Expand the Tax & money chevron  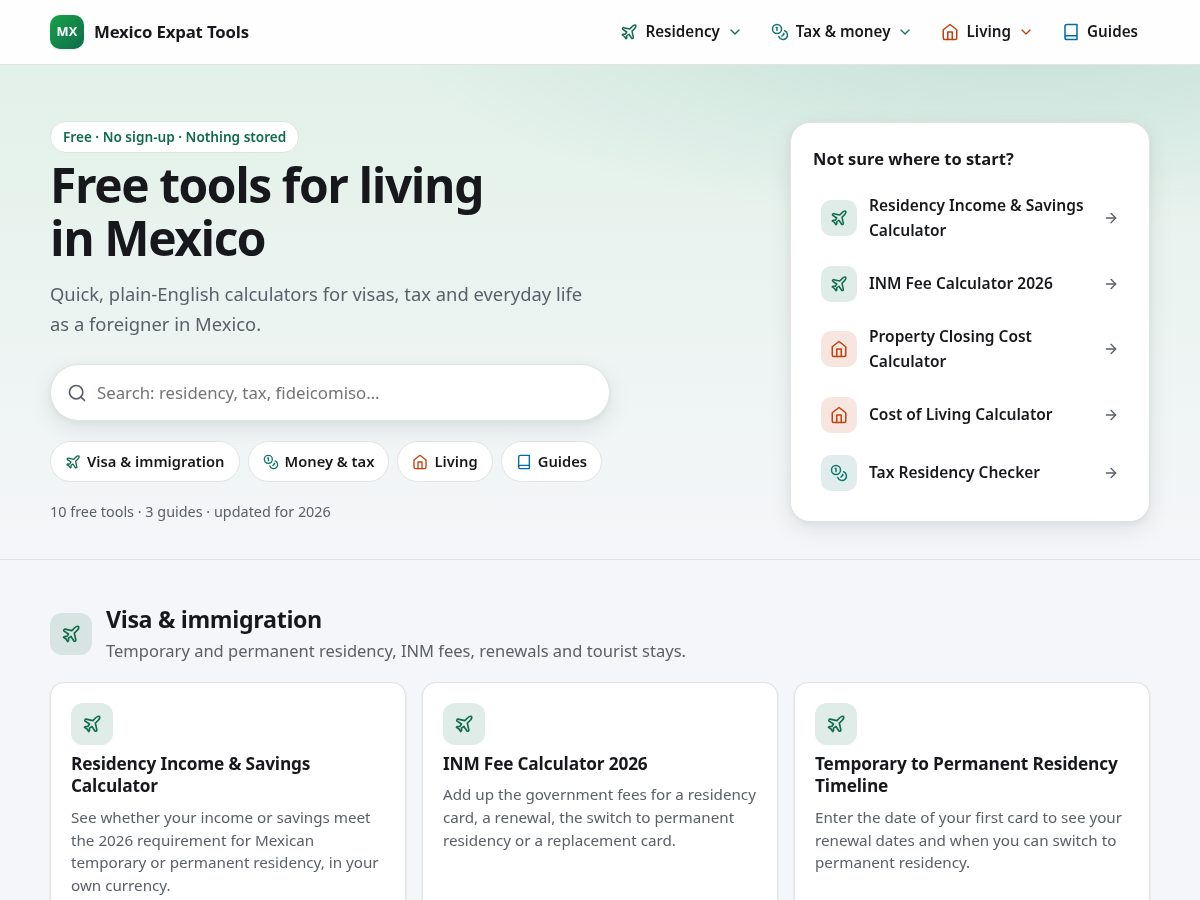tap(905, 32)
